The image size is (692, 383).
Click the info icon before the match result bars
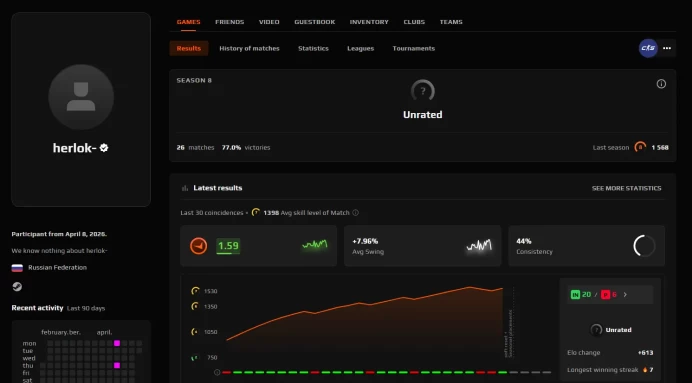pyautogui.click(x=217, y=372)
